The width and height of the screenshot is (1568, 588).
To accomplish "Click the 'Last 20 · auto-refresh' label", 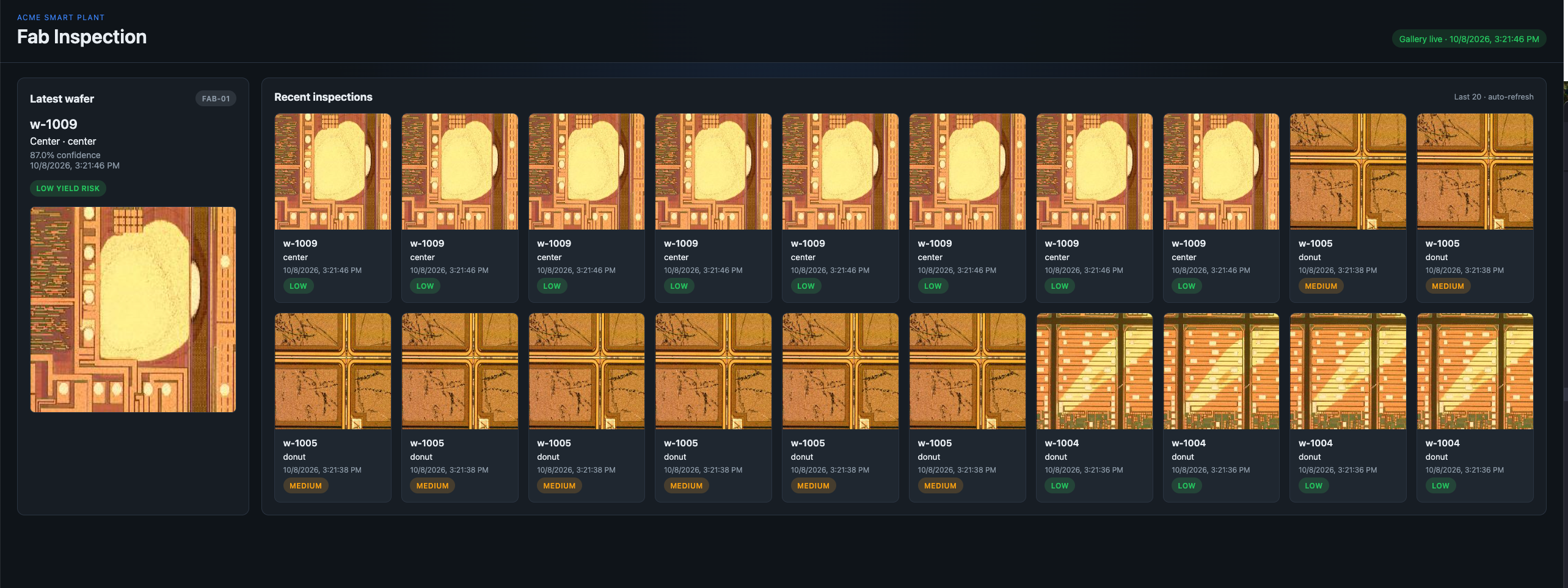I will coord(1493,97).
